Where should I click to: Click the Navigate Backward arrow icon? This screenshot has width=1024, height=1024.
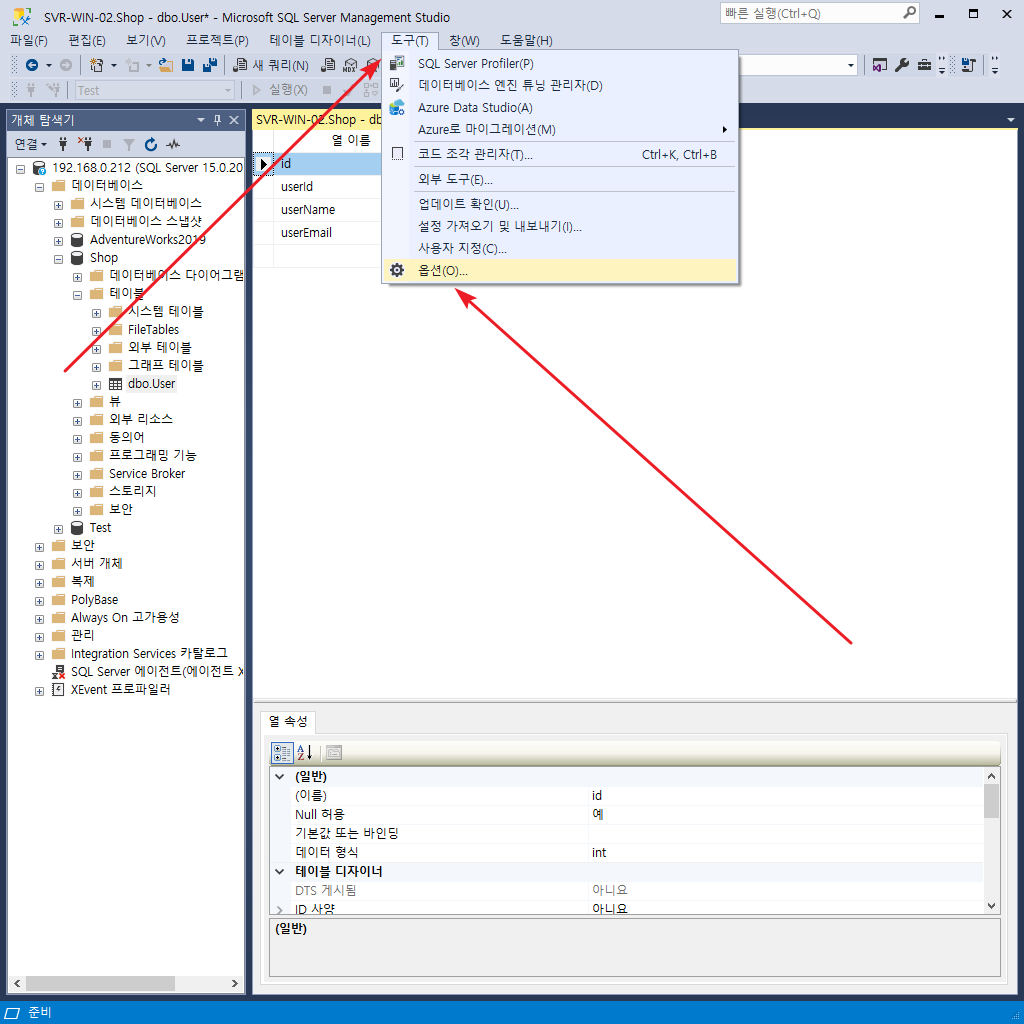pyautogui.click(x=31, y=65)
